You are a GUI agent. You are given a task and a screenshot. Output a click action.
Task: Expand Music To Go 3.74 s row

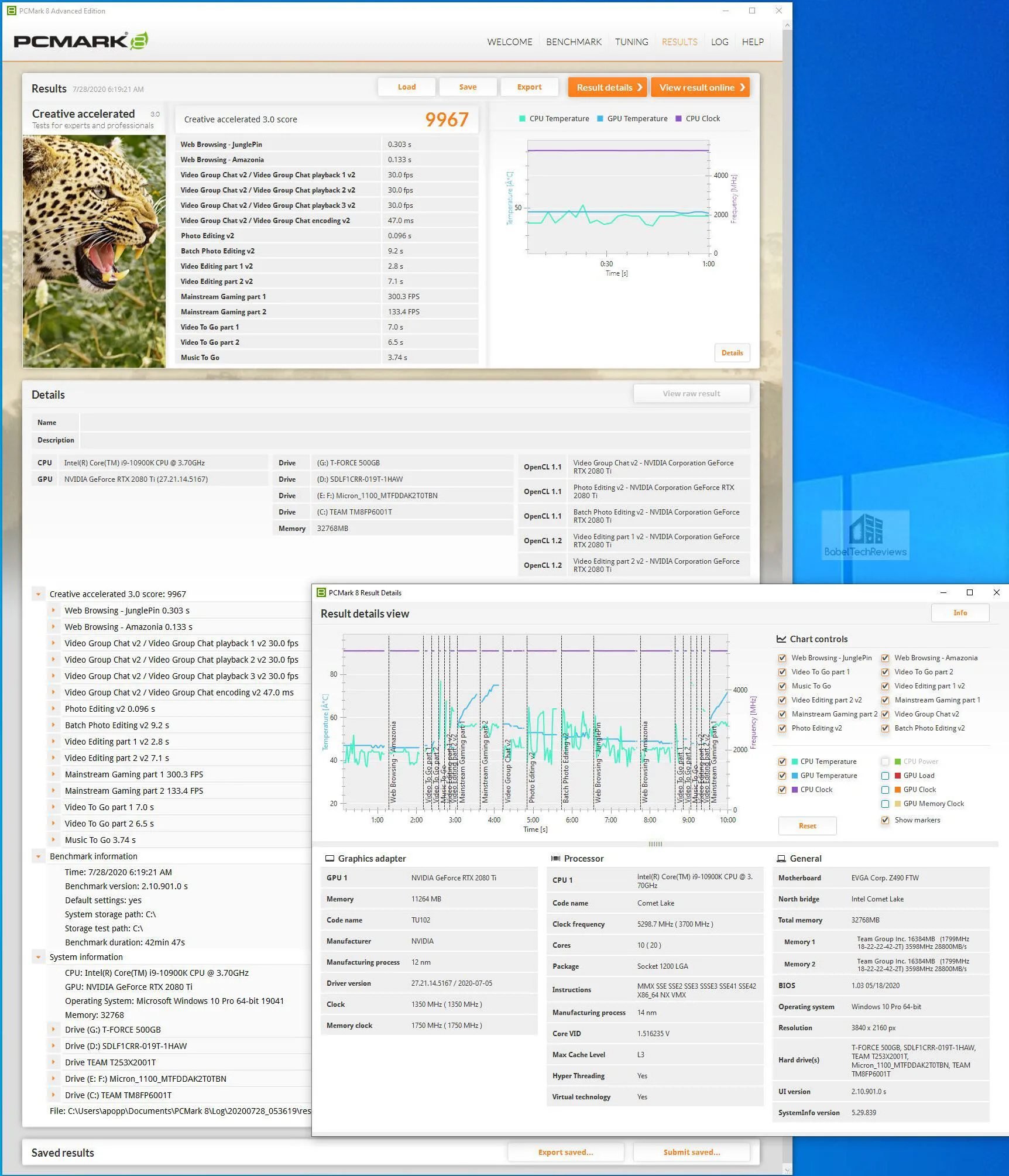[x=53, y=840]
